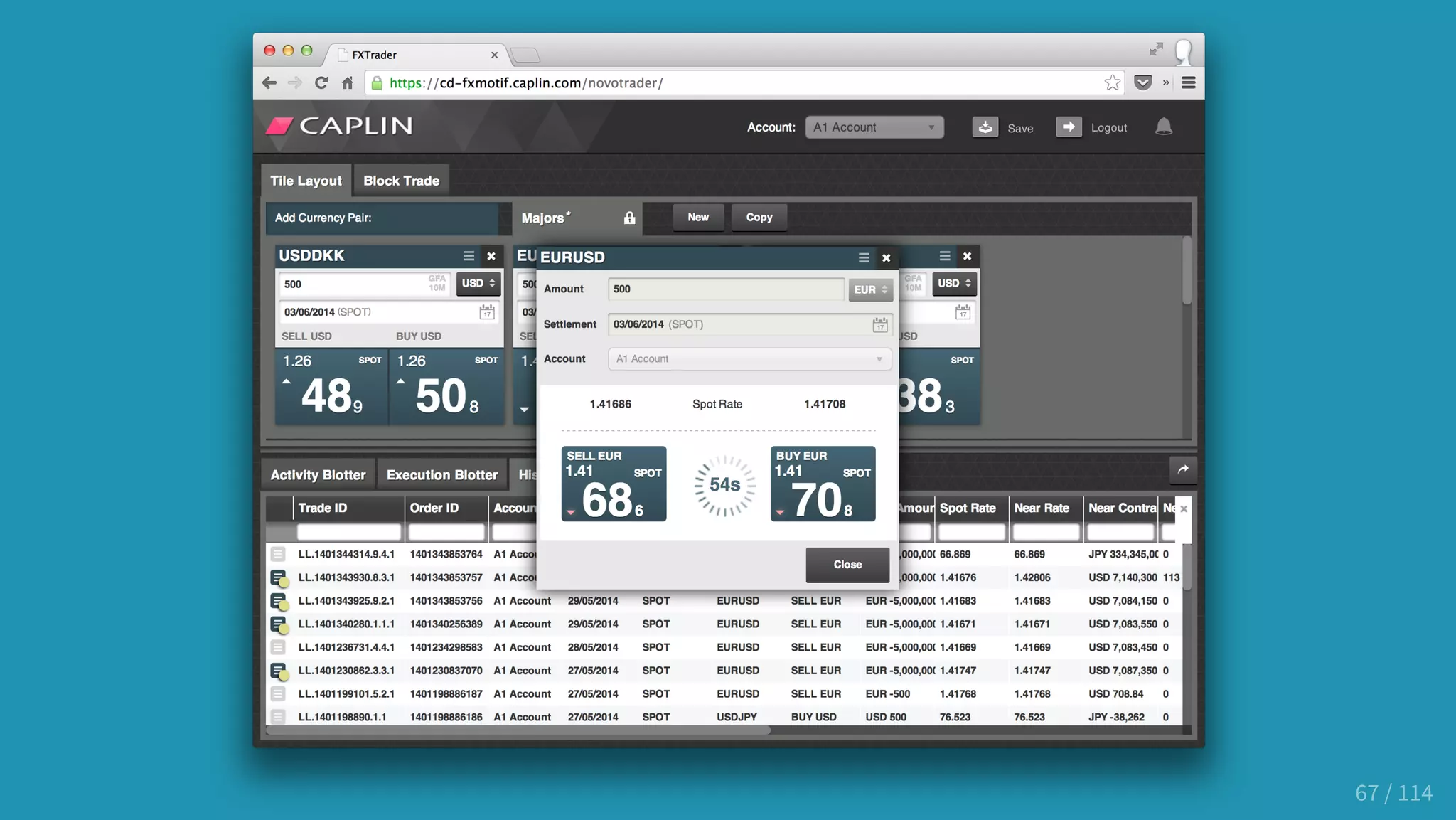Click the lock icon beside Majors
Viewport: 1456px width, 820px height.
pos(629,218)
